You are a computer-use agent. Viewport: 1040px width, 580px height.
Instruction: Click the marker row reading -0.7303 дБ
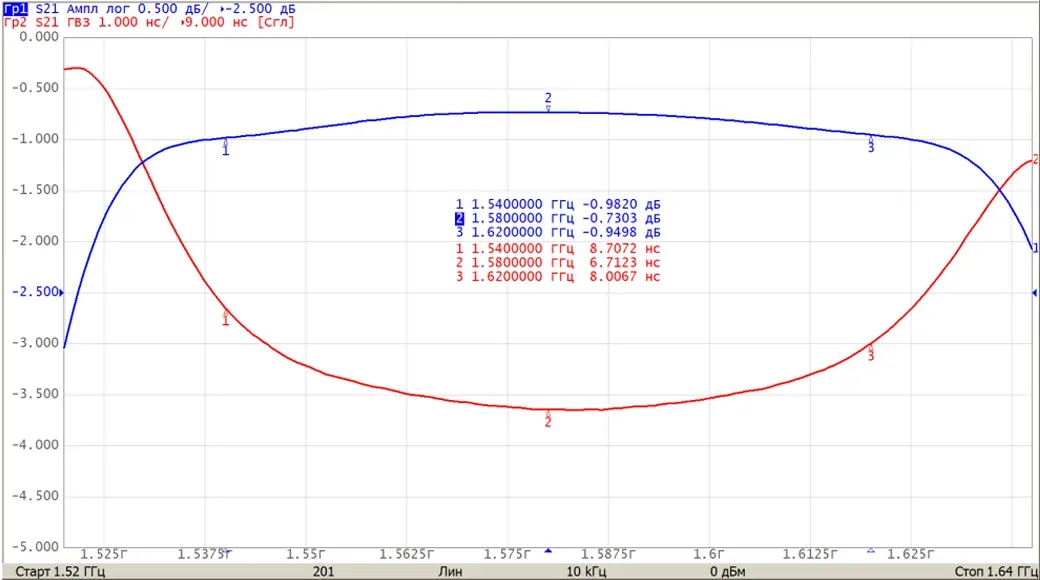558,218
